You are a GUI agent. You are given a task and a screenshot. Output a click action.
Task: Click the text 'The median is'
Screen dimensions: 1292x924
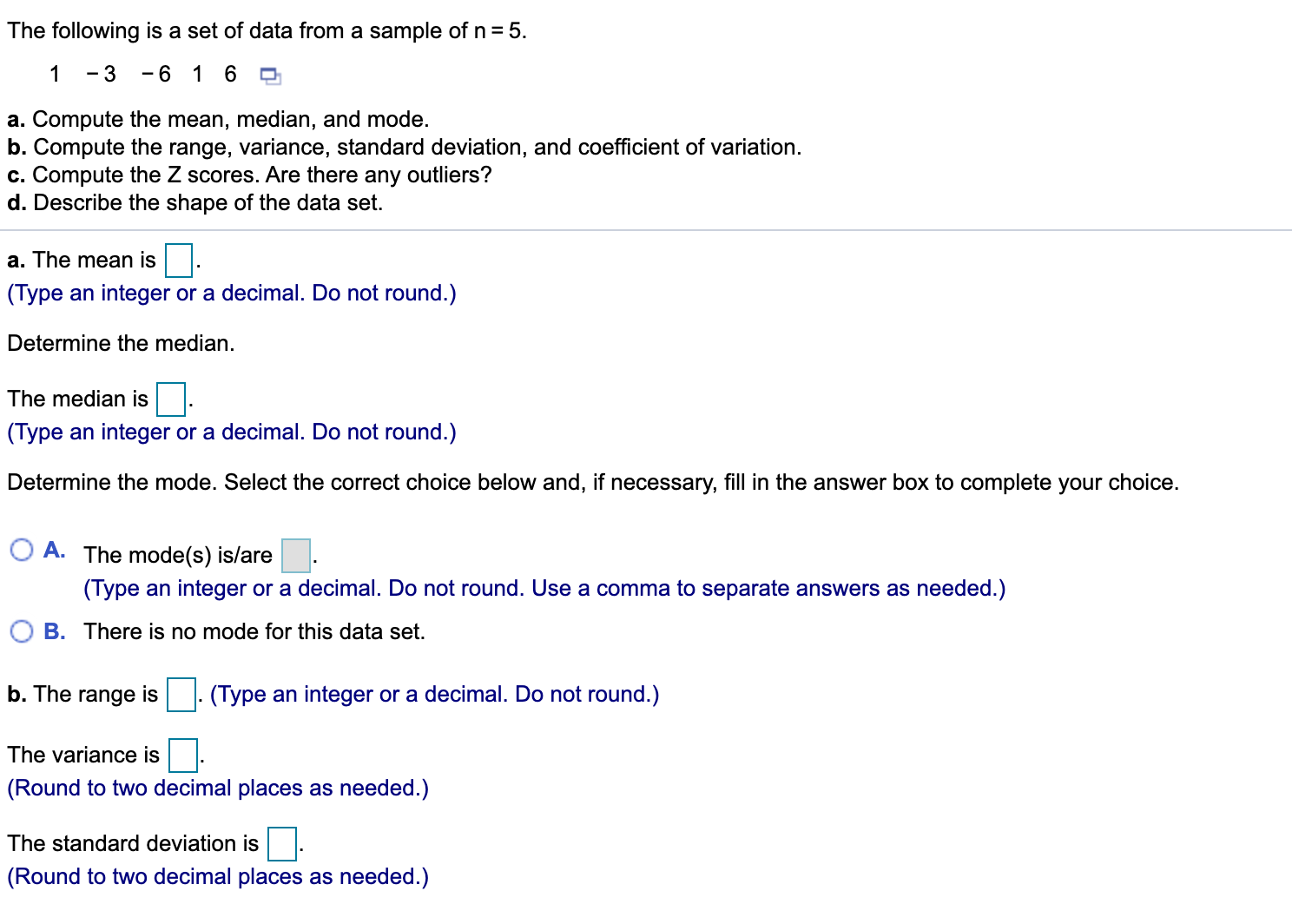pyautogui.click(x=76, y=399)
